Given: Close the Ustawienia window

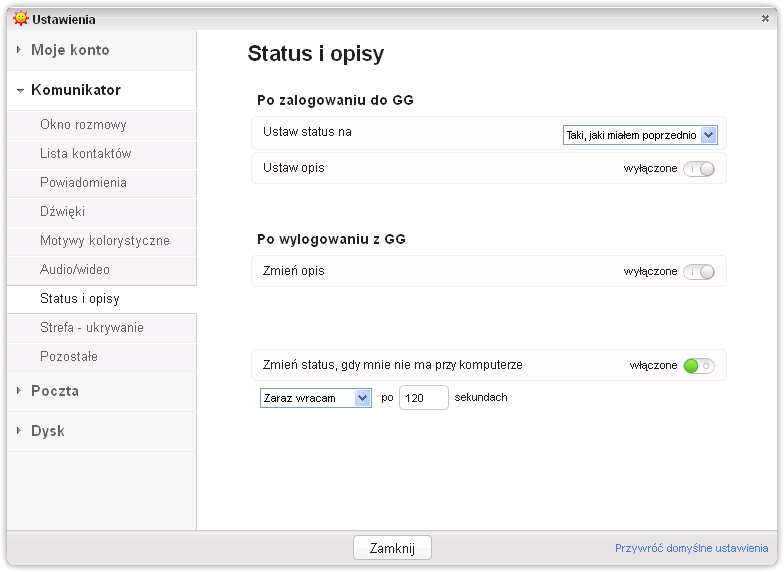Looking at the screenshot, I should (x=765, y=18).
